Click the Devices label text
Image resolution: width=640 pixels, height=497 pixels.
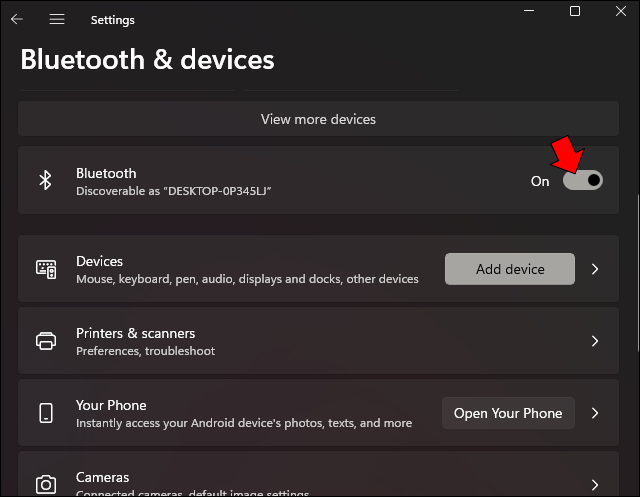click(99, 261)
